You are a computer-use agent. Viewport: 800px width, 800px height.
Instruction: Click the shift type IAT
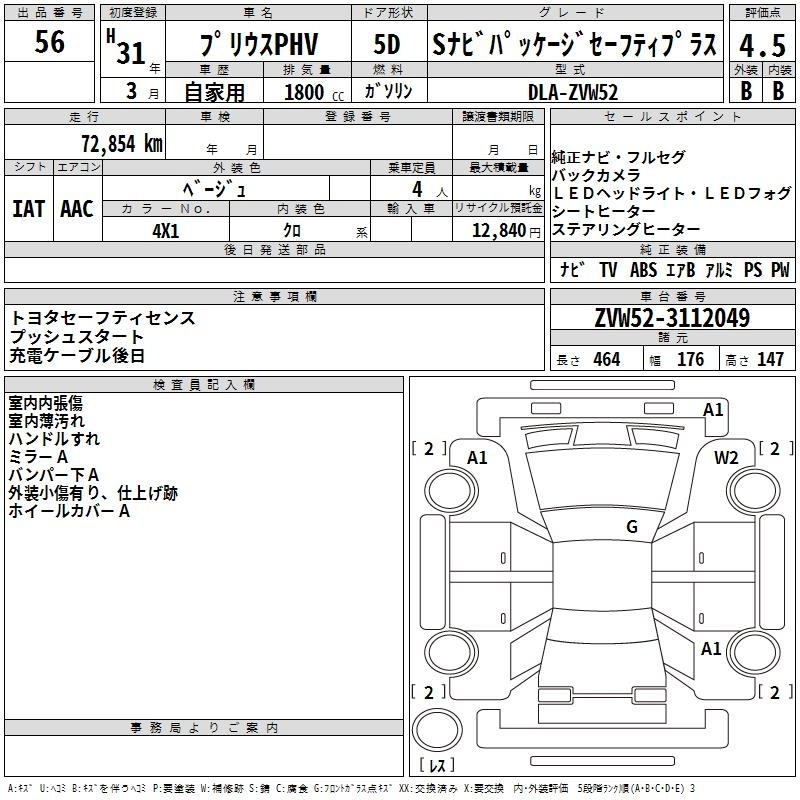pos(29,209)
